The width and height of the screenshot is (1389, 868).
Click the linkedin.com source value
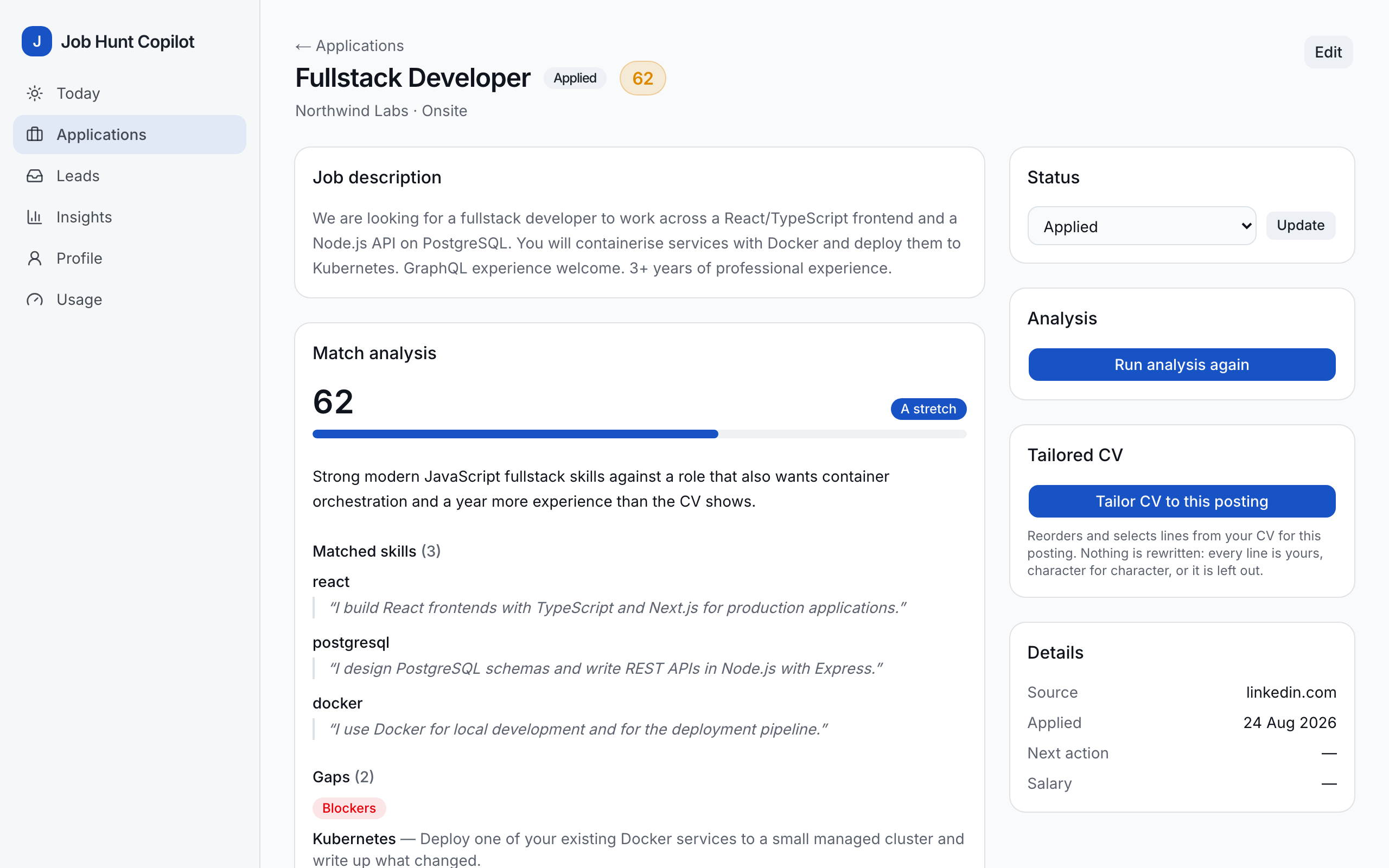[x=1291, y=692]
